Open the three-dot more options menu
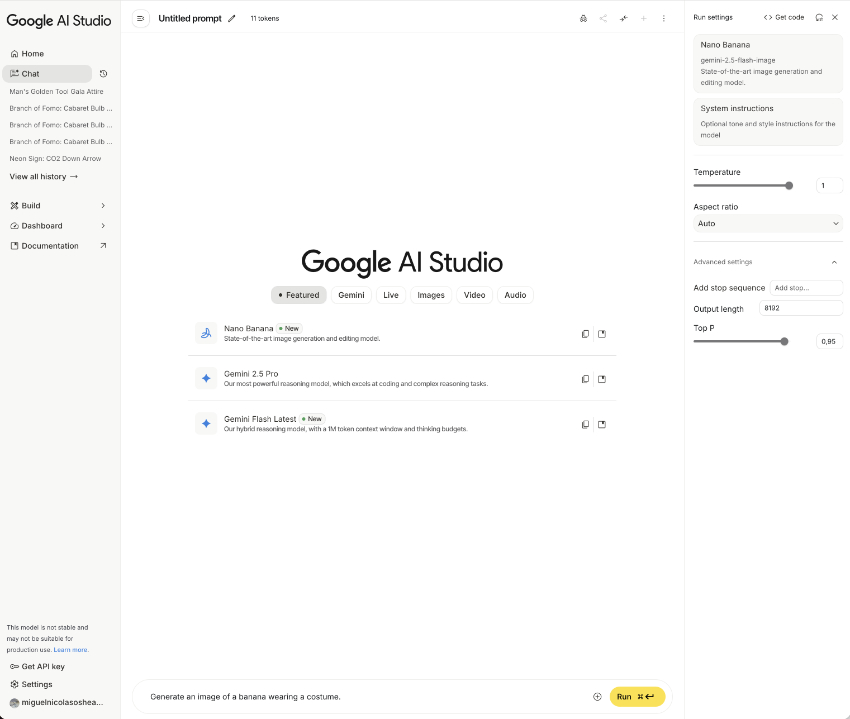850x719 pixels. (x=663, y=18)
